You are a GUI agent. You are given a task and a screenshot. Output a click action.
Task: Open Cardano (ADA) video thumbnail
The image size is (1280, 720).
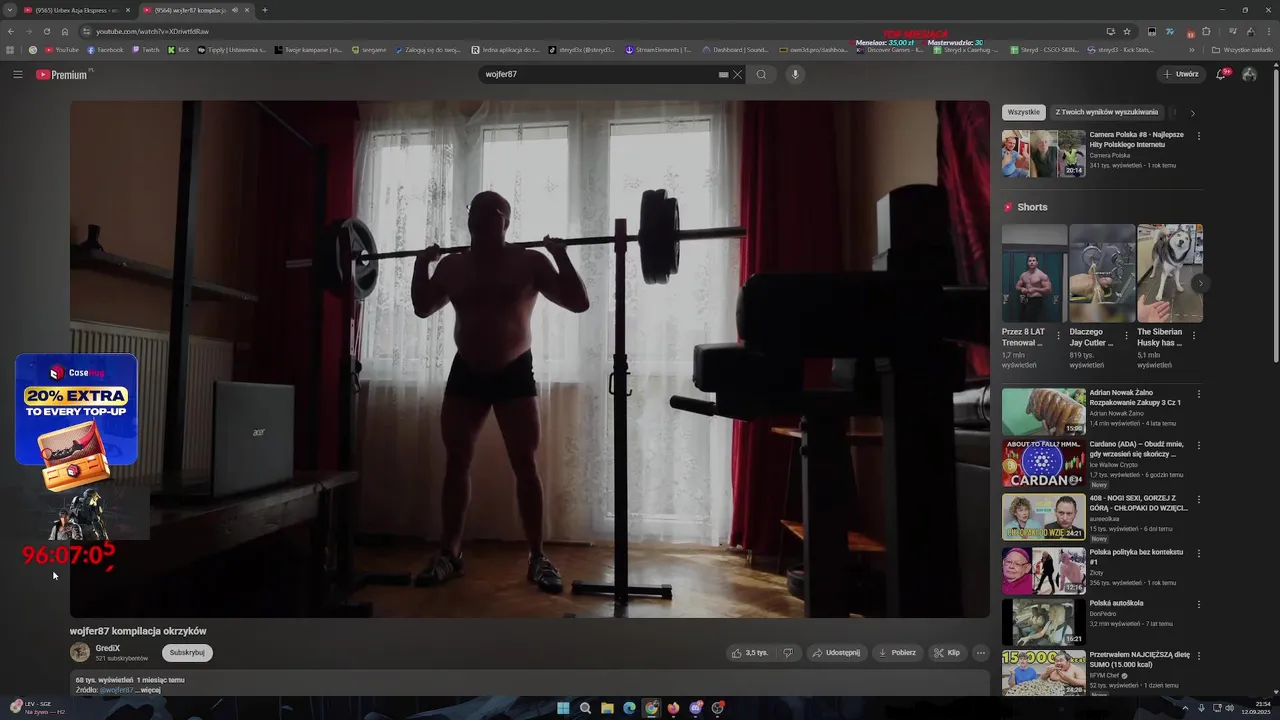click(1043, 463)
